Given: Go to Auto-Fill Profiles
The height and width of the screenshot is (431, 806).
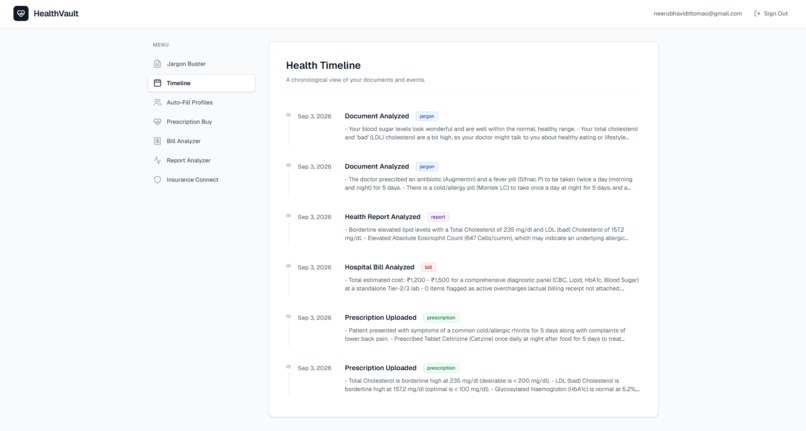Looking at the screenshot, I should click(202, 102).
